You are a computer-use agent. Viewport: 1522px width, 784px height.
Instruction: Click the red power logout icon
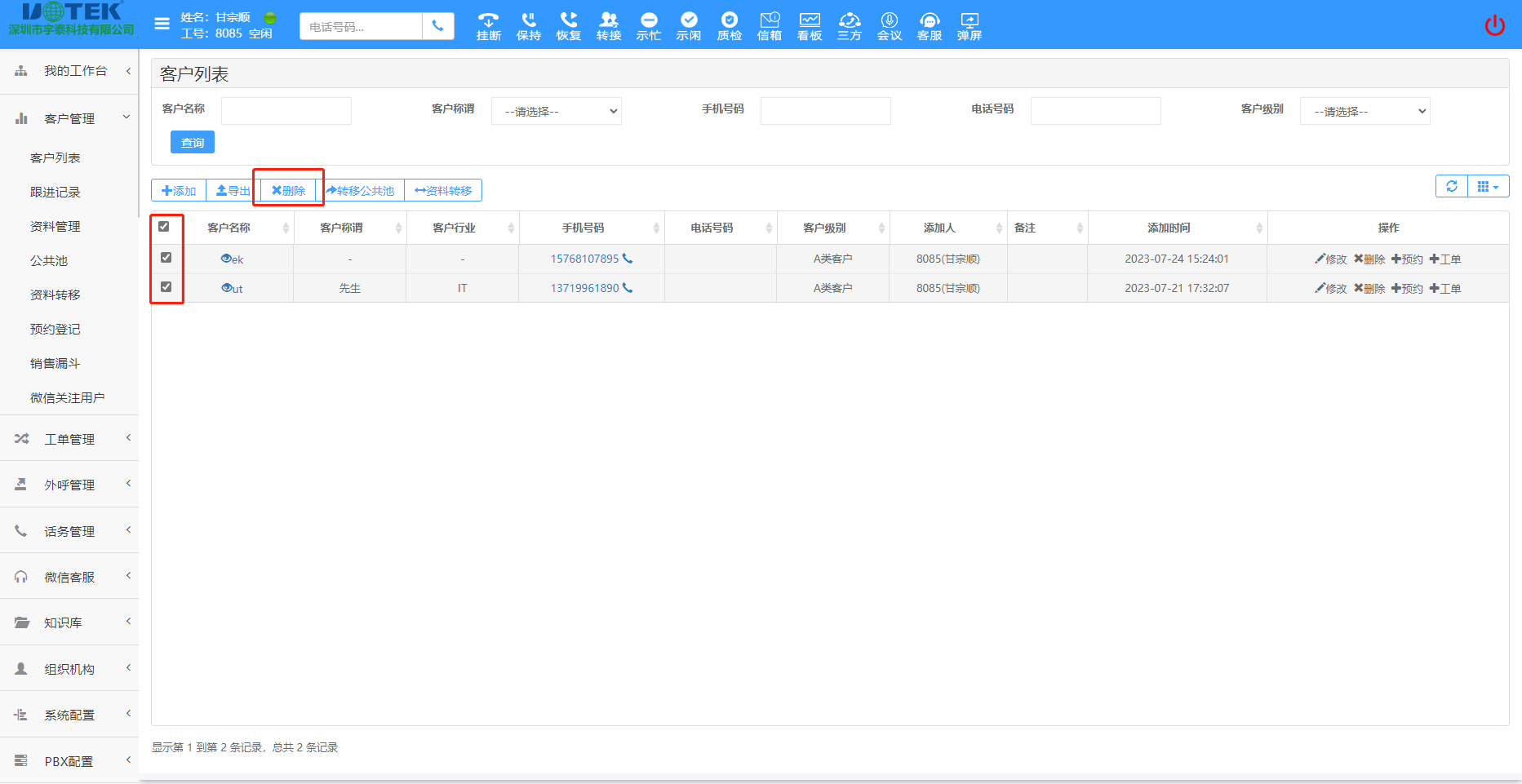(1494, 25)
